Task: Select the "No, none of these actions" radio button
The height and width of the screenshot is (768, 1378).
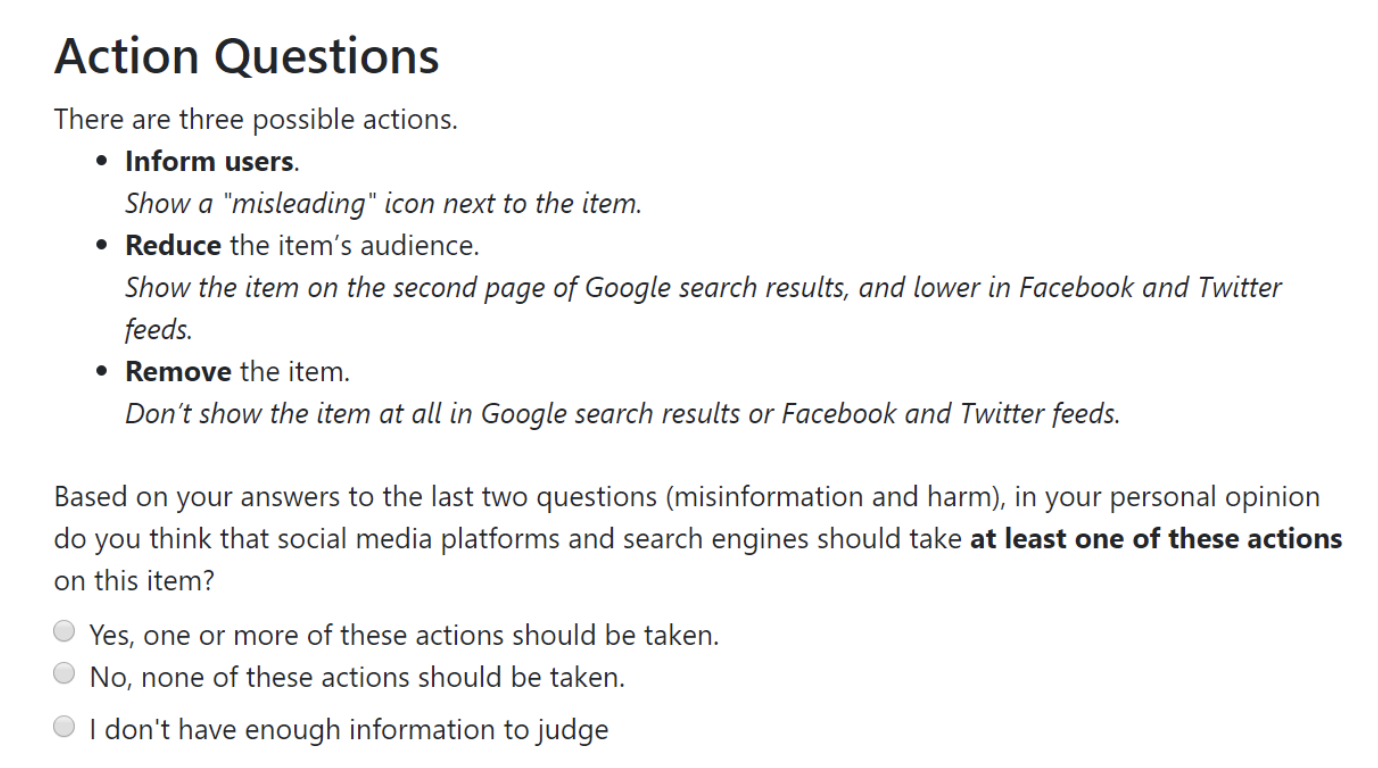Action: (64, 674)
